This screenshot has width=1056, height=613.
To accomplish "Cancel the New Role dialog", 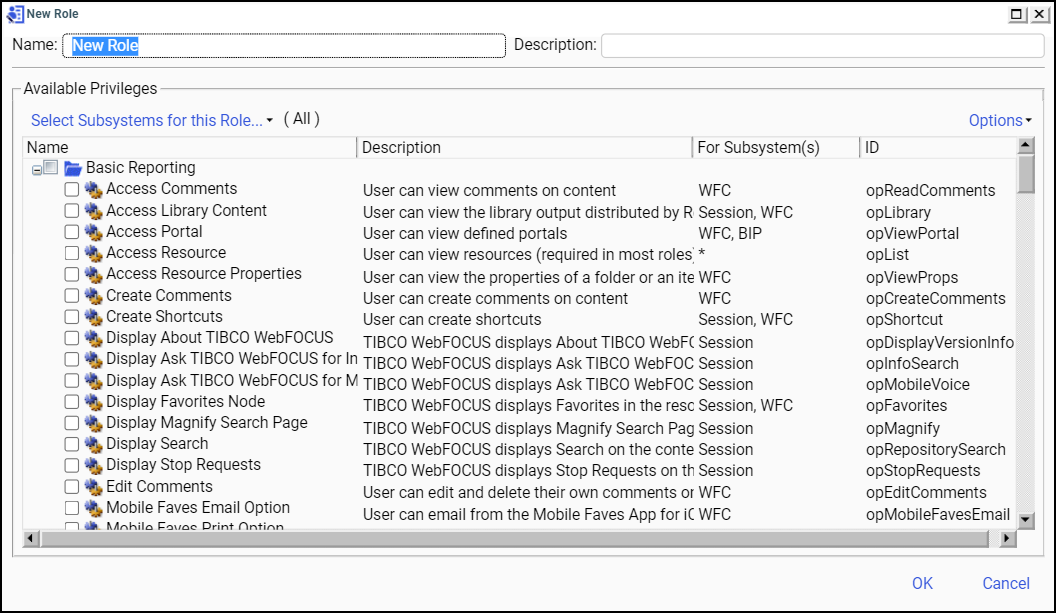I will 1006,583.
